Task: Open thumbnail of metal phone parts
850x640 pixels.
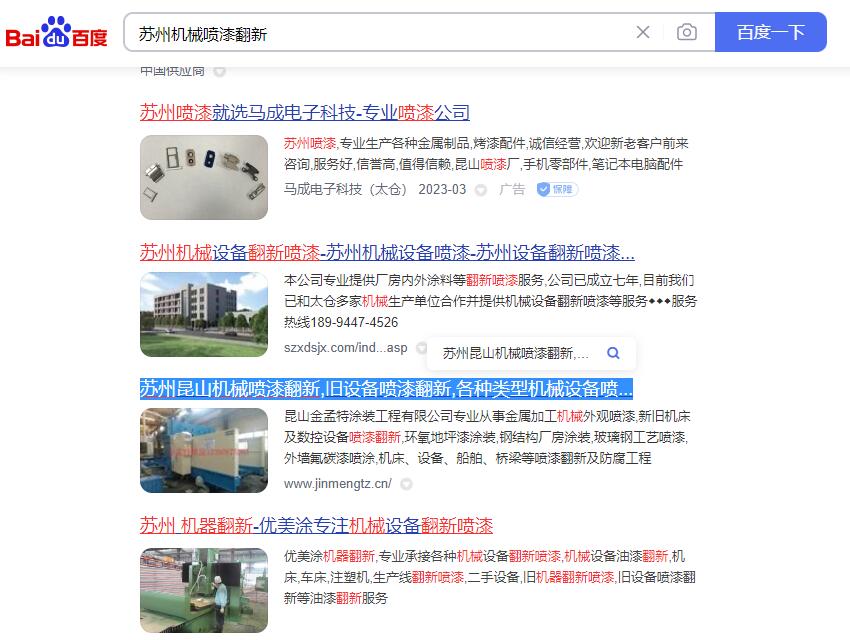Action: [204, 177]
